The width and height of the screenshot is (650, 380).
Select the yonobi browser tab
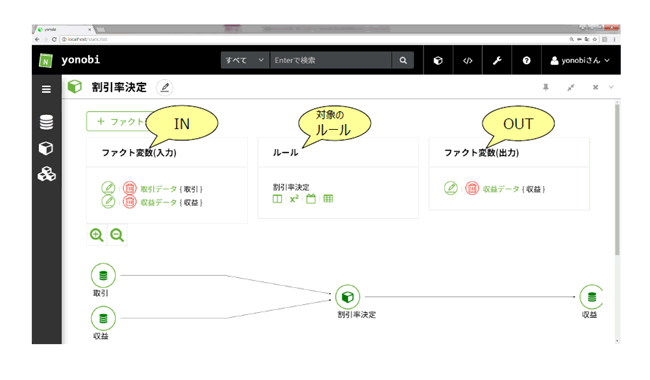click(x=64, y=29)
